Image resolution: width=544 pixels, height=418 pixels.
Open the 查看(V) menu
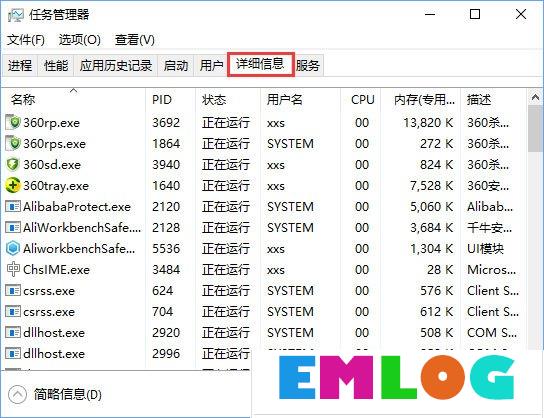pyautogui.click(x=135, y=40)
